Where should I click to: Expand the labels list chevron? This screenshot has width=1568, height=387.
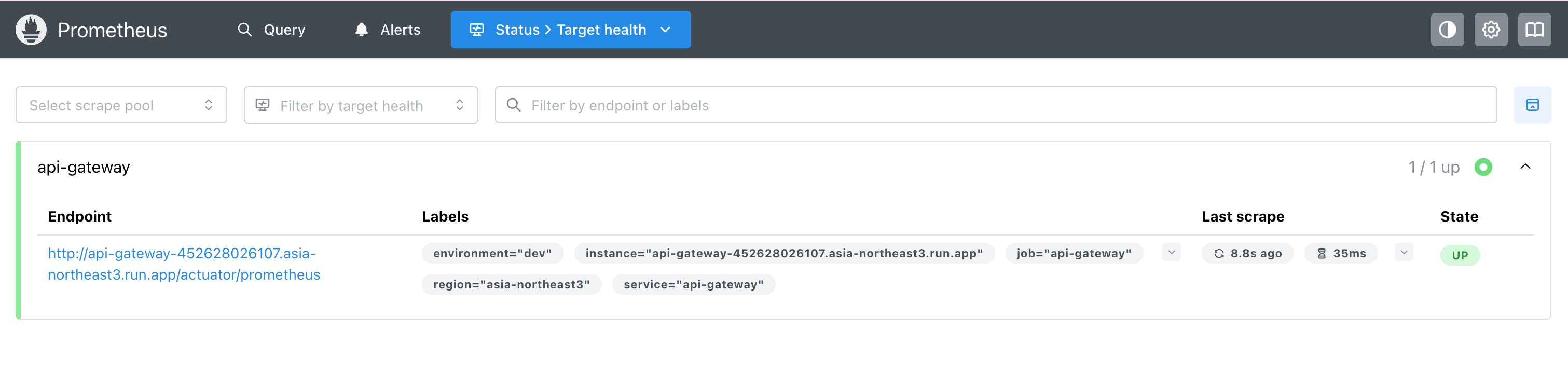[1171, 253]
